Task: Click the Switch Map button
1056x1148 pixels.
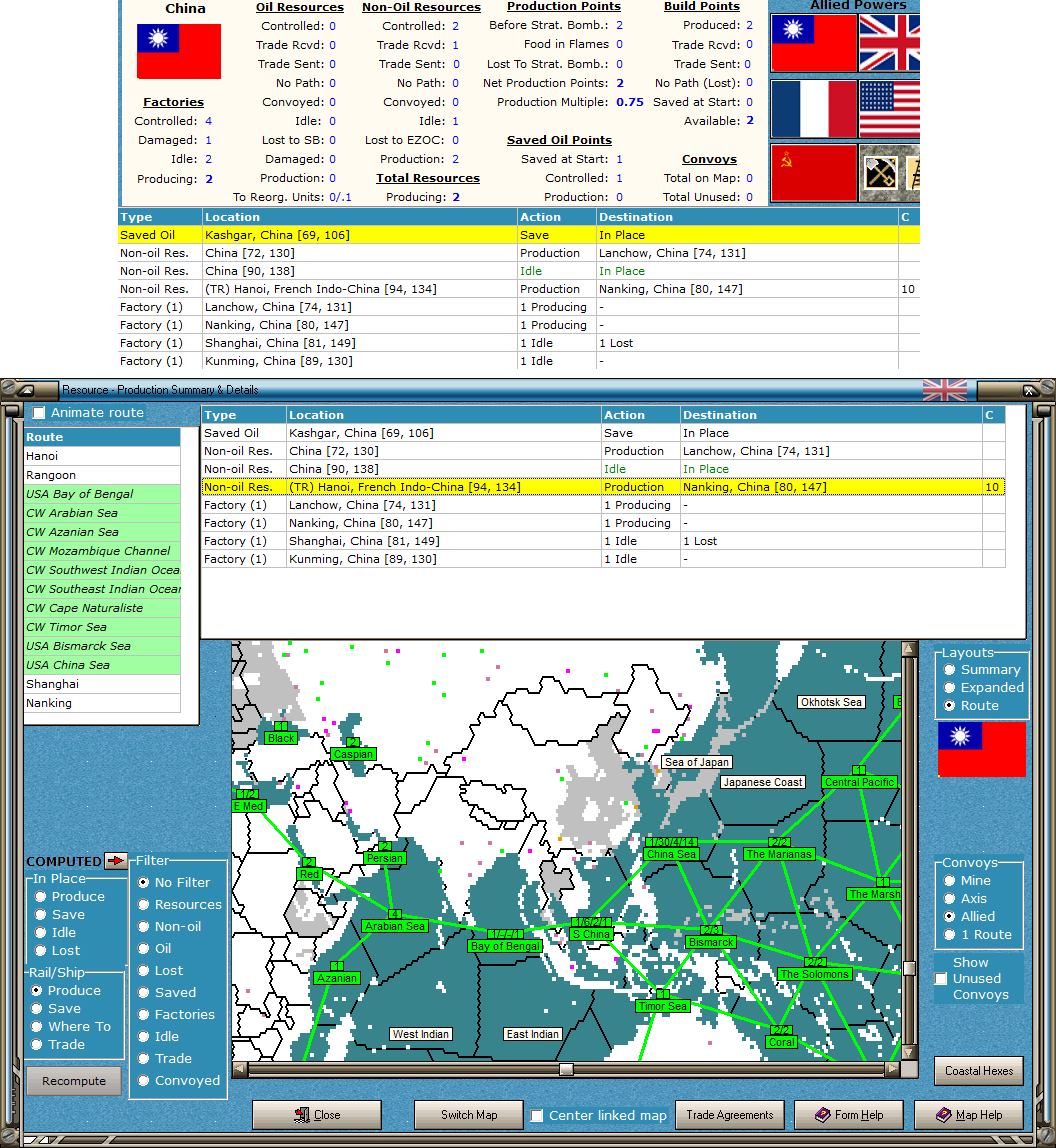Action: pyautogui.click(x=469, y=1115)
